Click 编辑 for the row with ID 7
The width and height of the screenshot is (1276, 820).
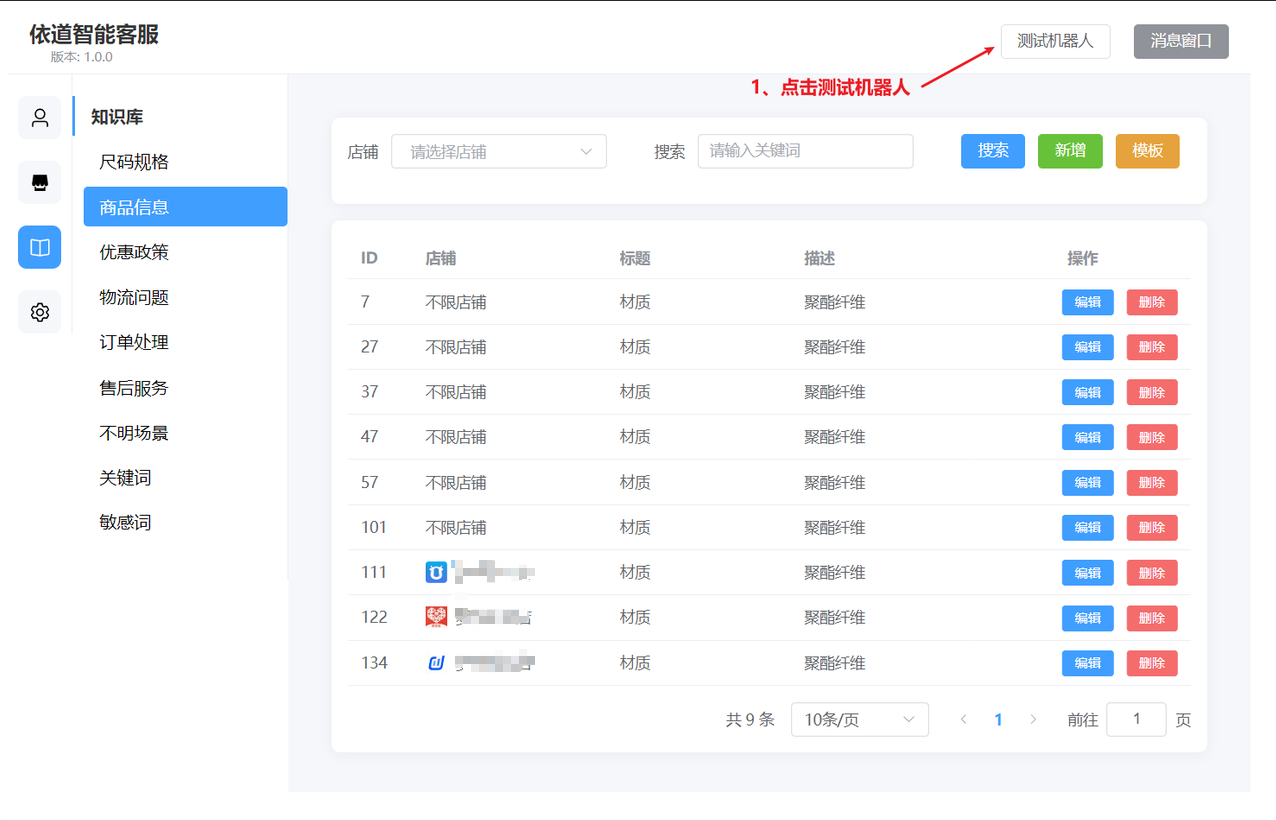[x=1087, y=302]
